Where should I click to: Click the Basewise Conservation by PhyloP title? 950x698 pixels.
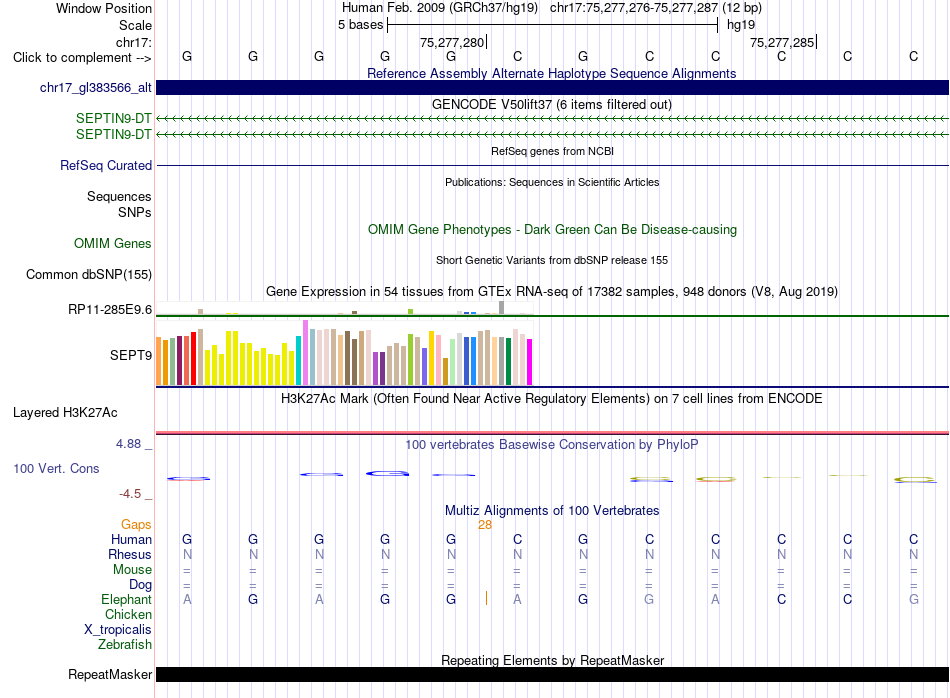(552, 445)
